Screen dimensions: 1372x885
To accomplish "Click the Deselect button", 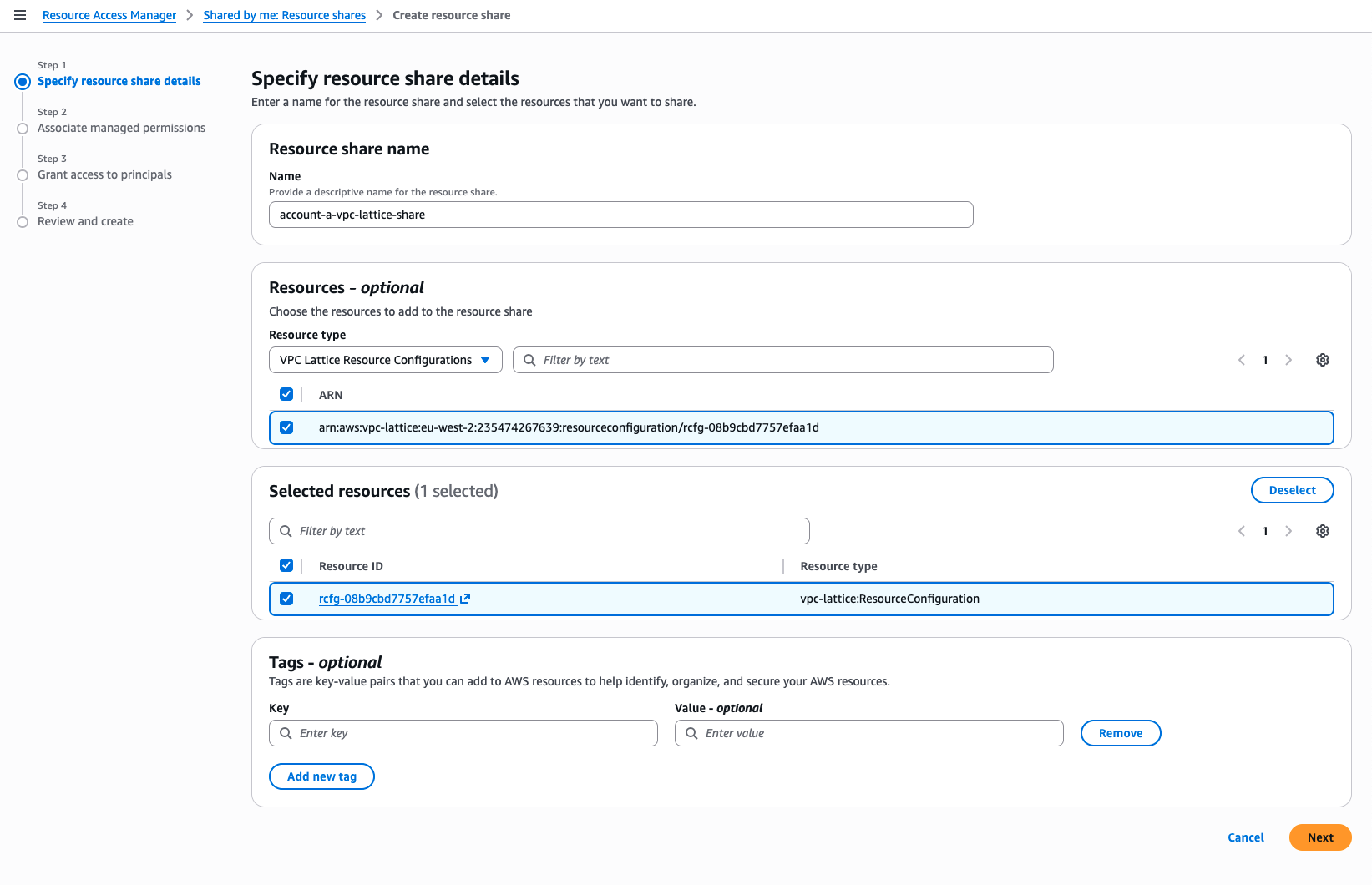I will tap(1291, 490).
